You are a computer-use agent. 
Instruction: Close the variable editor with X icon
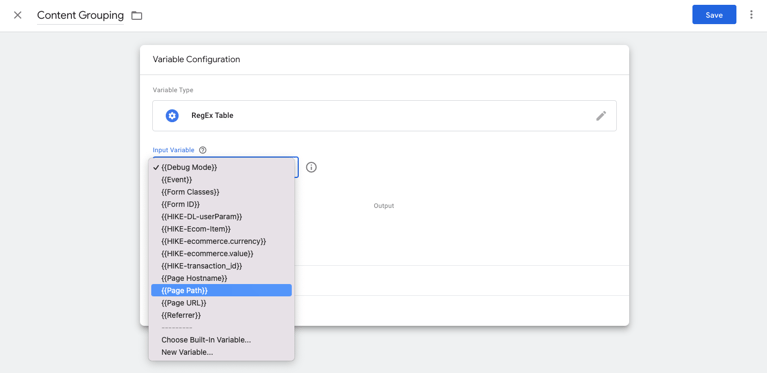(18, 15)
